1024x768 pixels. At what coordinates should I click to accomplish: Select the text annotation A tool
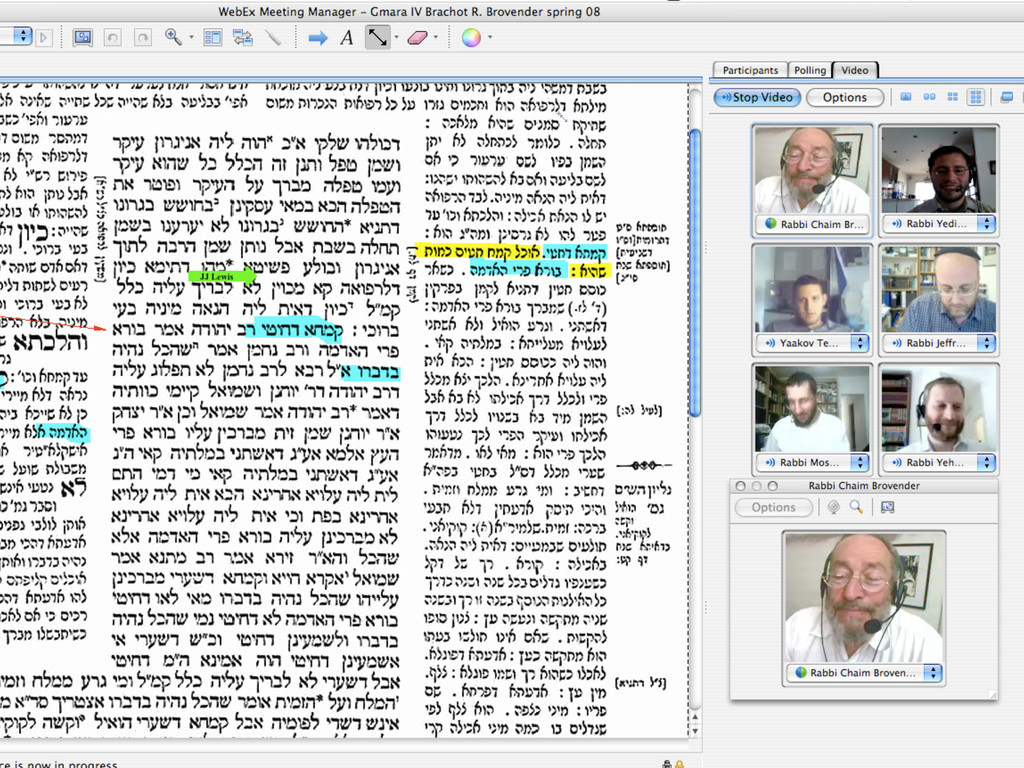click(x=347, y=37)
